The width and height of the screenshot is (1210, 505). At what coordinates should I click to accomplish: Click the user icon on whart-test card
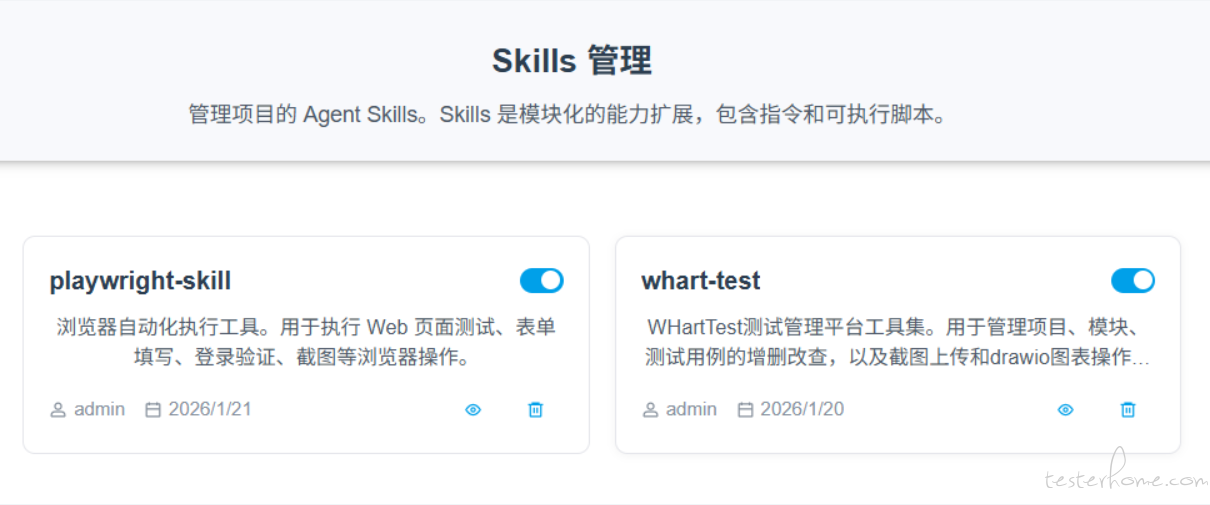point(650,410)
